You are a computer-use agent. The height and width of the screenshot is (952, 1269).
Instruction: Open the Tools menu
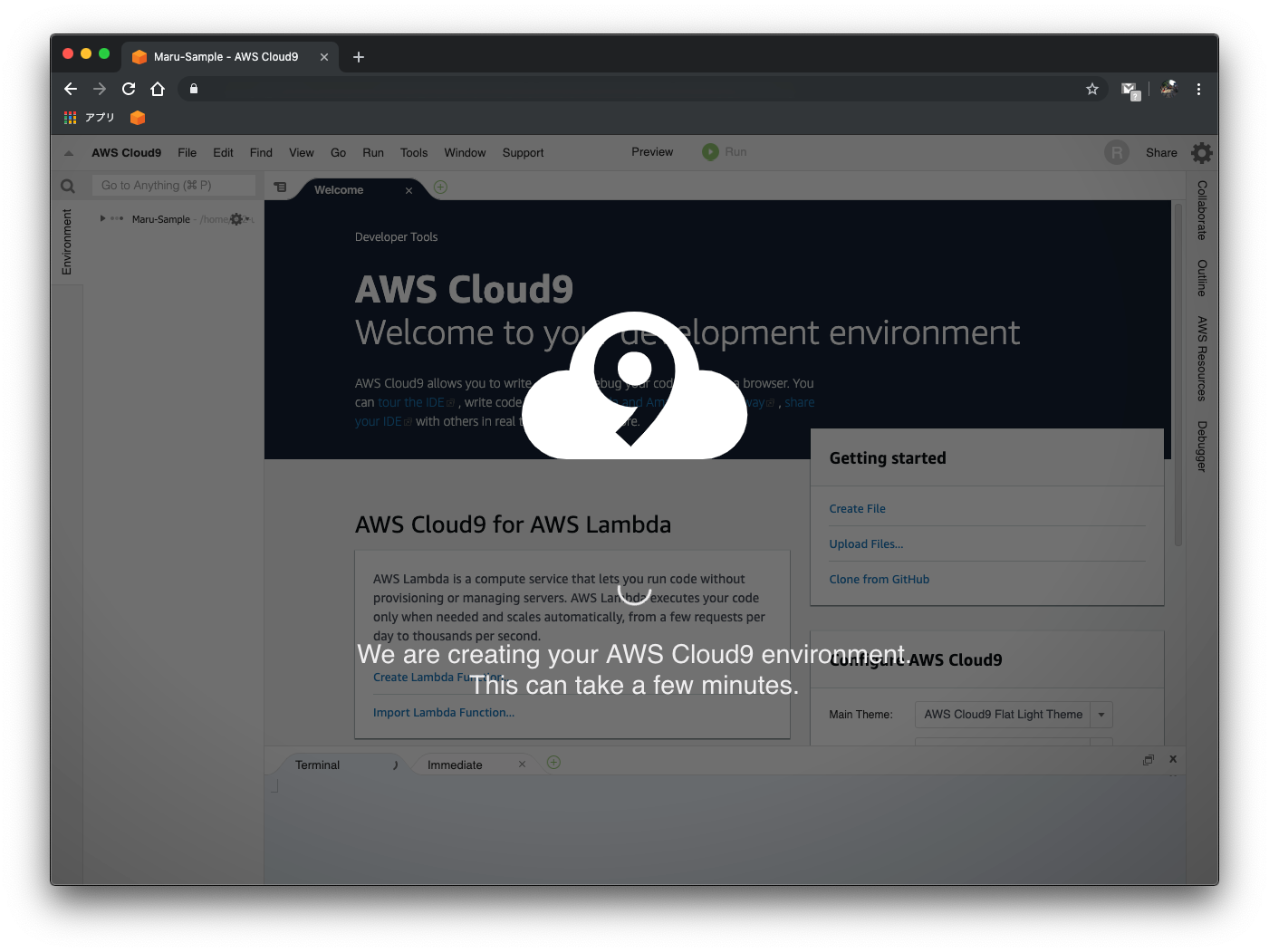coord(414,153)
